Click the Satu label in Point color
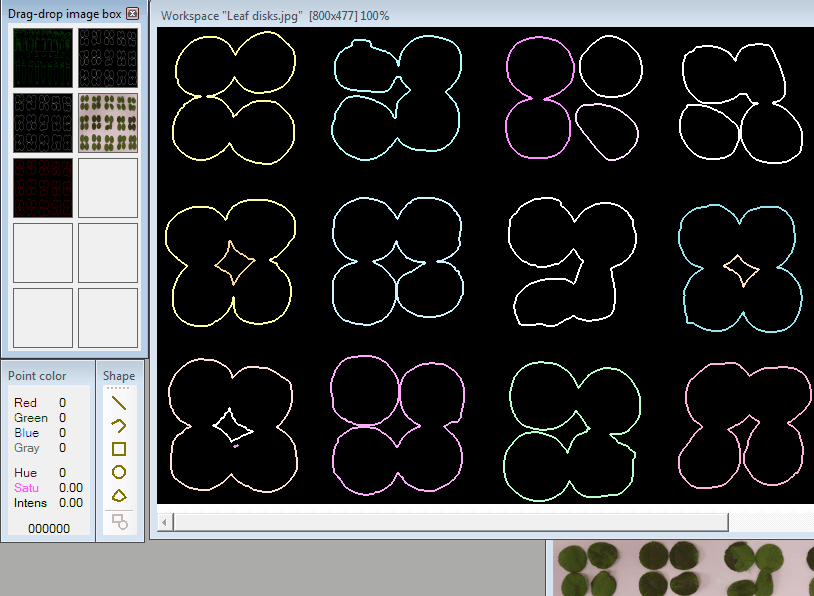The image size is (814, 596). 26,487
